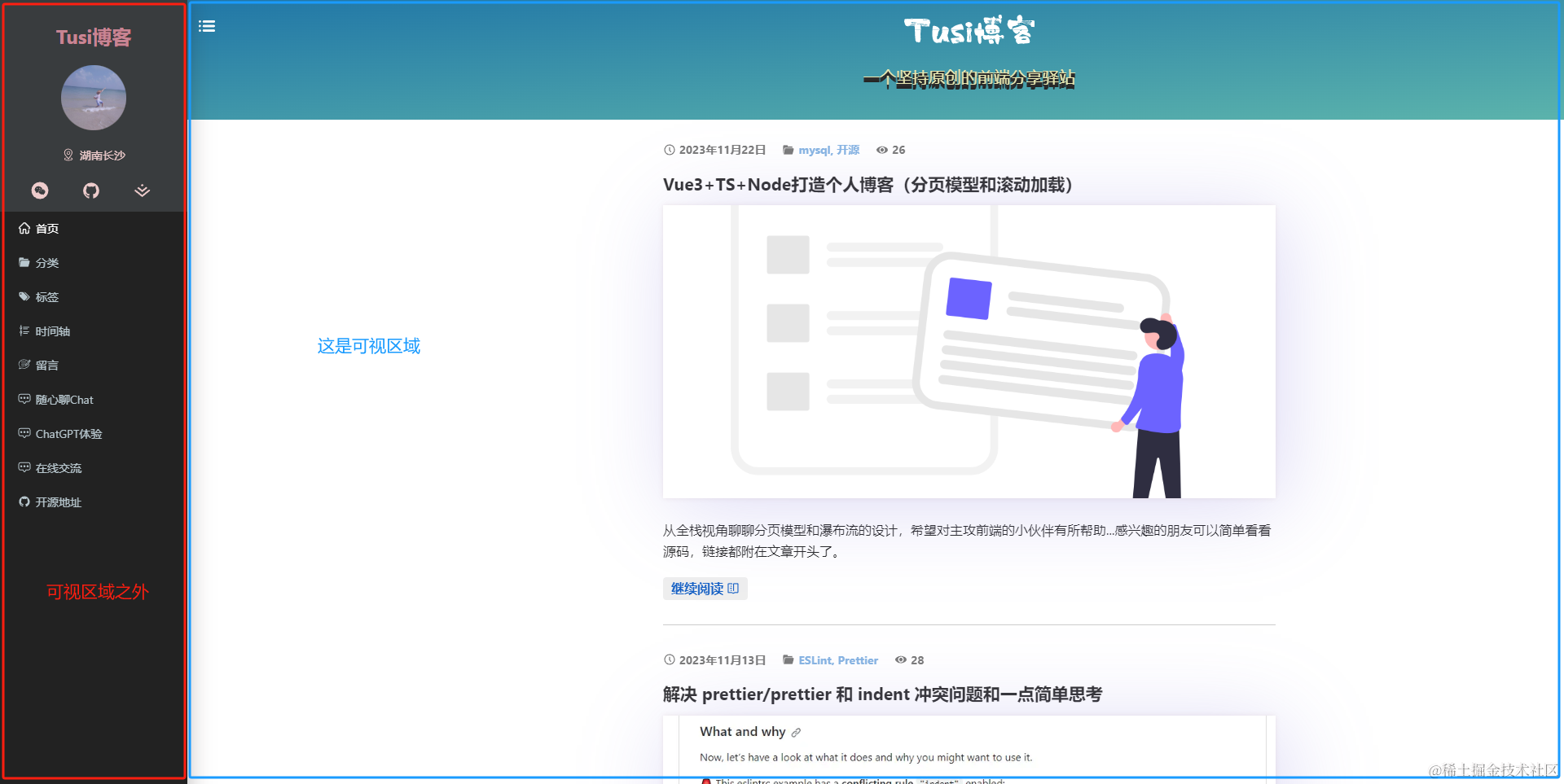Viewport: 1564px width, 784px height.
Task: Click the chat icon beside ChatGPT体验
Action: pos(24,433)
